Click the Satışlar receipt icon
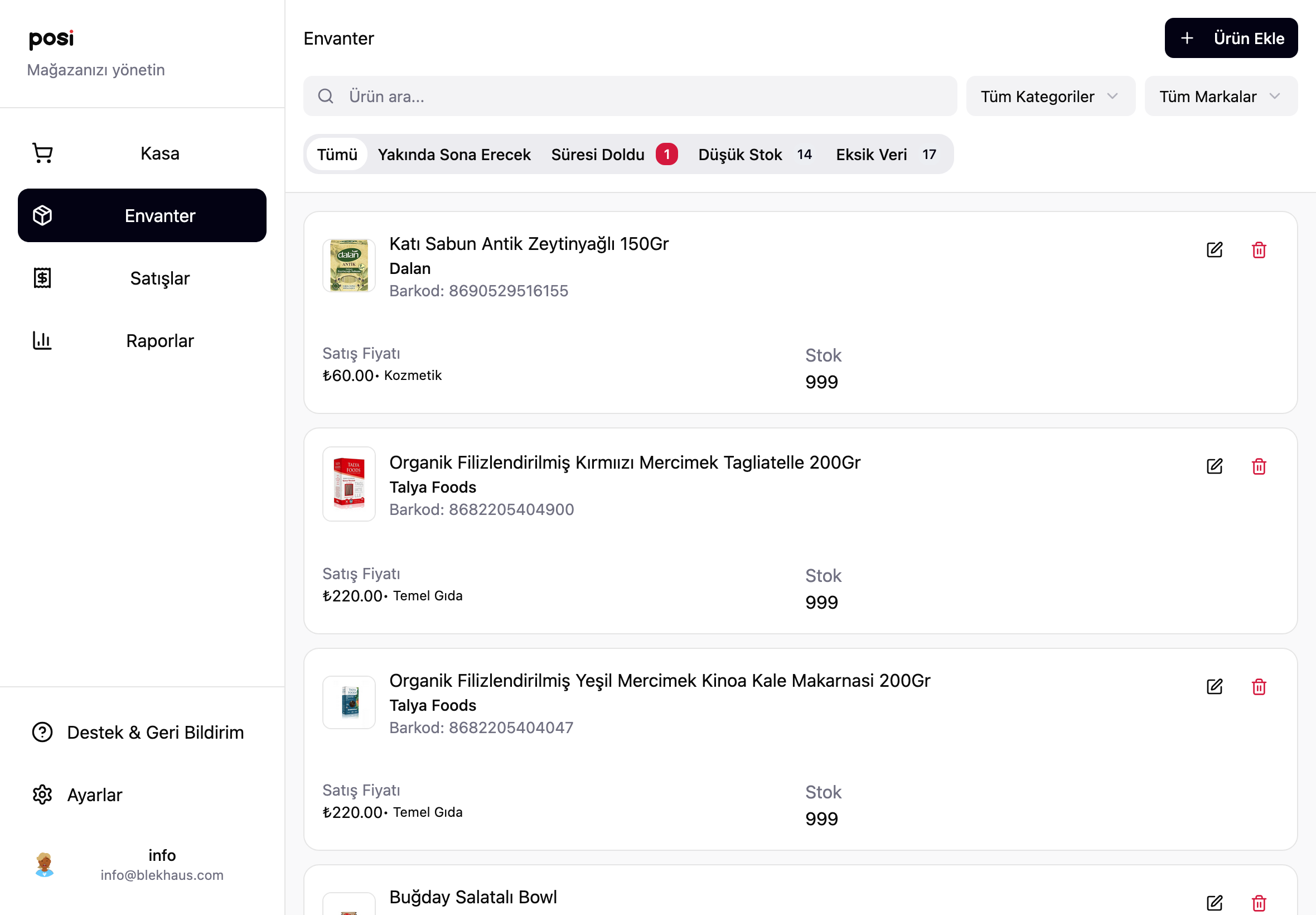Screen dimensions: 1316x915 click(43, 278)
